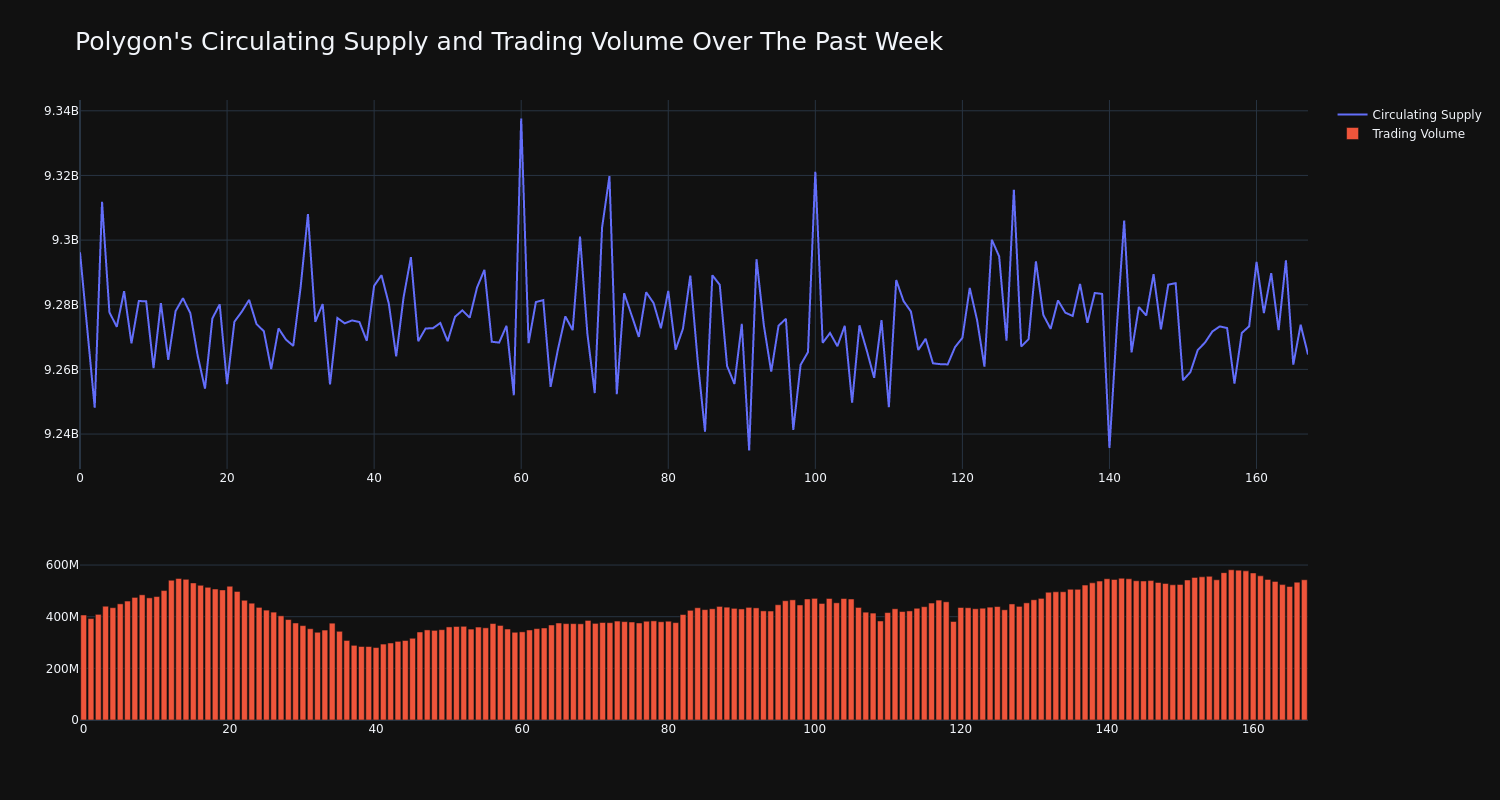Click the supply chart x-axis label 140
Screen dimensions: 1500x800
(1109, 478)
